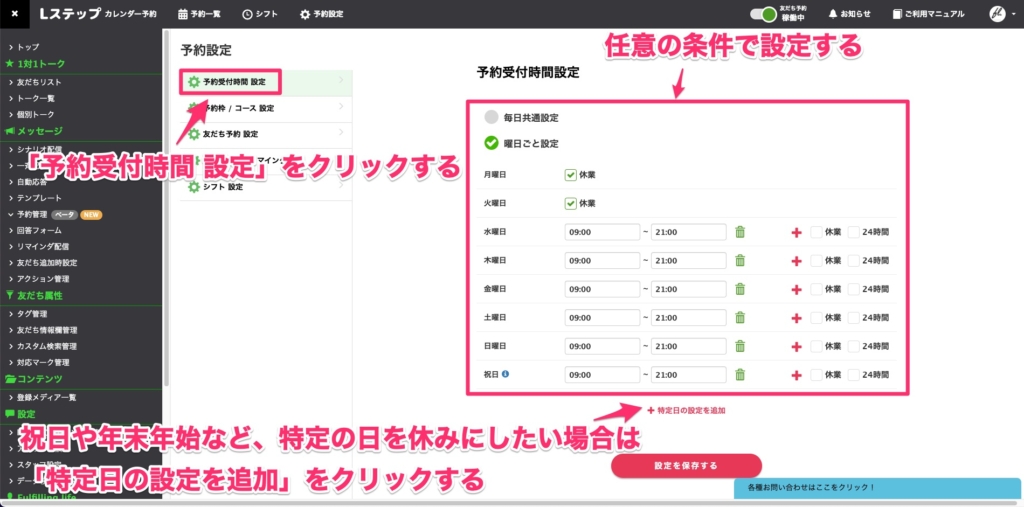The height and width of the screenshot is (507, 1024).
Task: Click the trash icon for Wednesday's time range
Action: pos(740,232)
